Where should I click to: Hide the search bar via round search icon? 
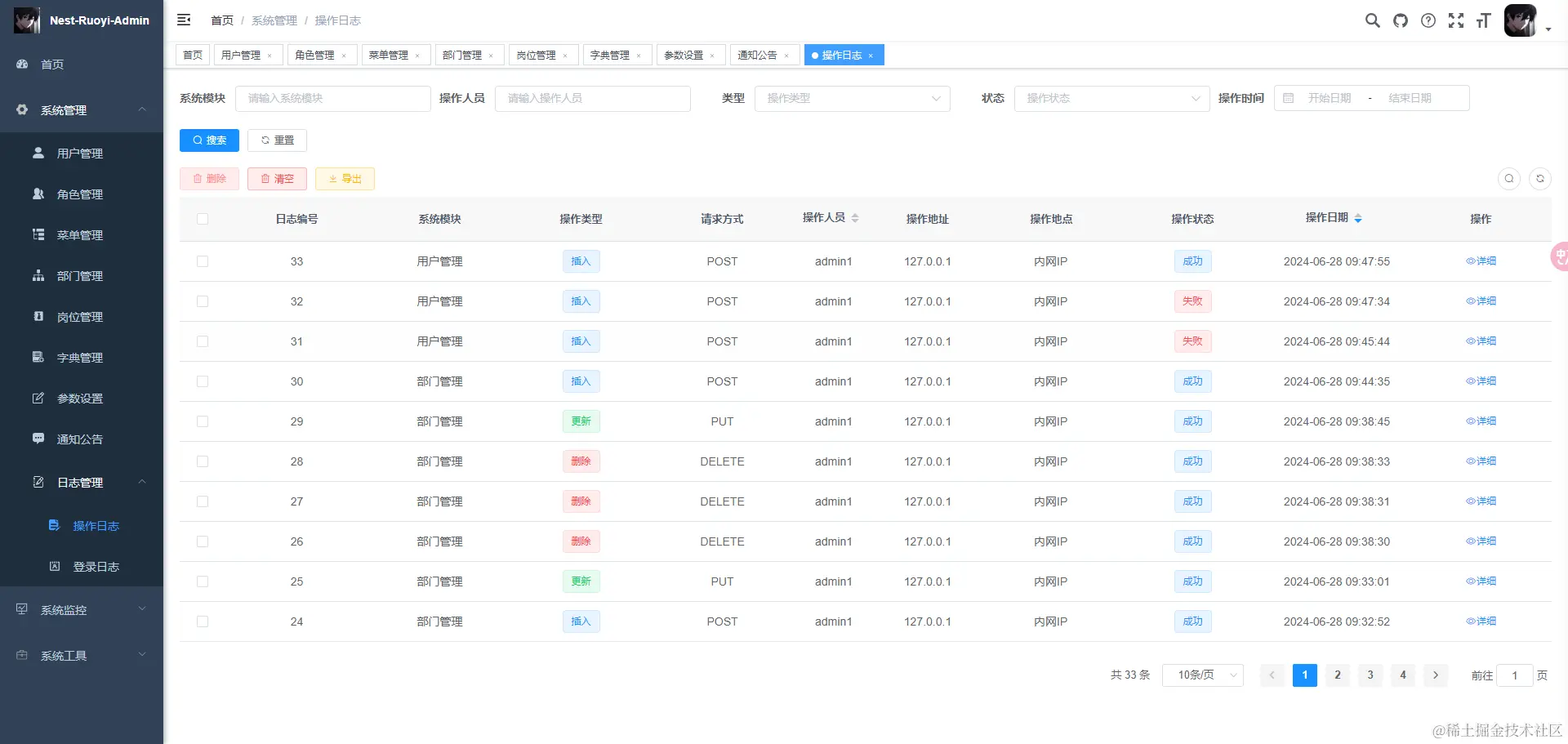(1509, 178)
